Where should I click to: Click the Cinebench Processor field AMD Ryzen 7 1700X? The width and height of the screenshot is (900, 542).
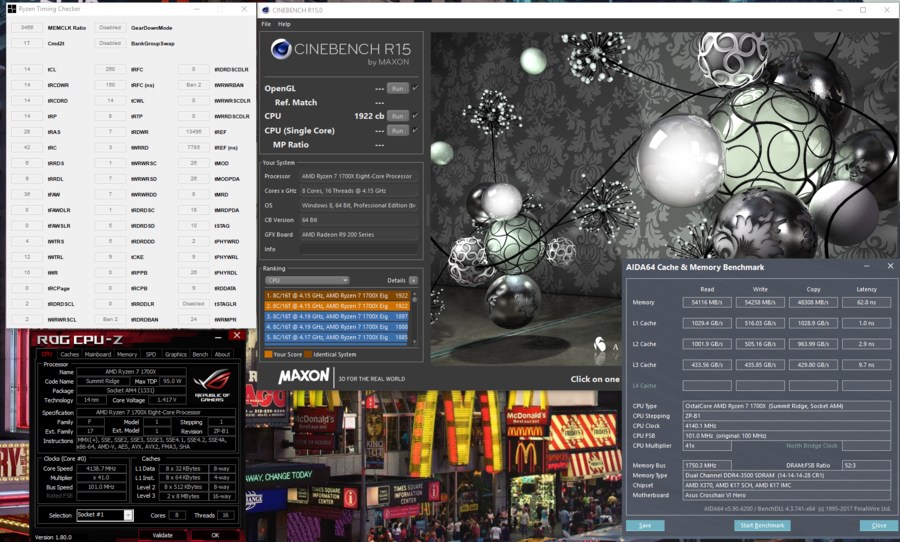pos(358,176)
